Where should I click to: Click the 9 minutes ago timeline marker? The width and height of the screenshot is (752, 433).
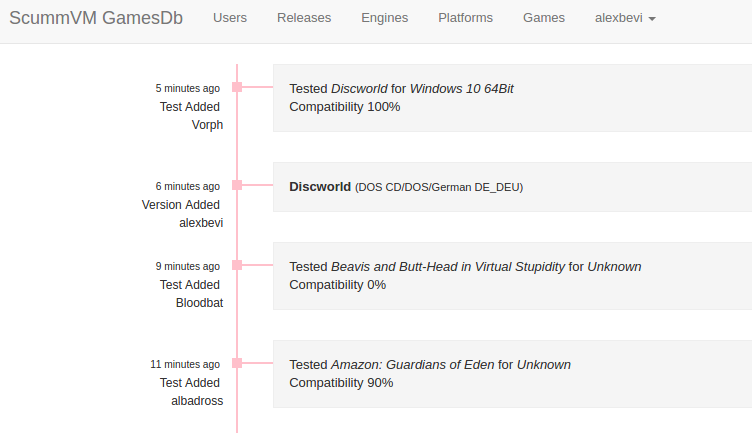pyautogui.click(x=237, y=265)
